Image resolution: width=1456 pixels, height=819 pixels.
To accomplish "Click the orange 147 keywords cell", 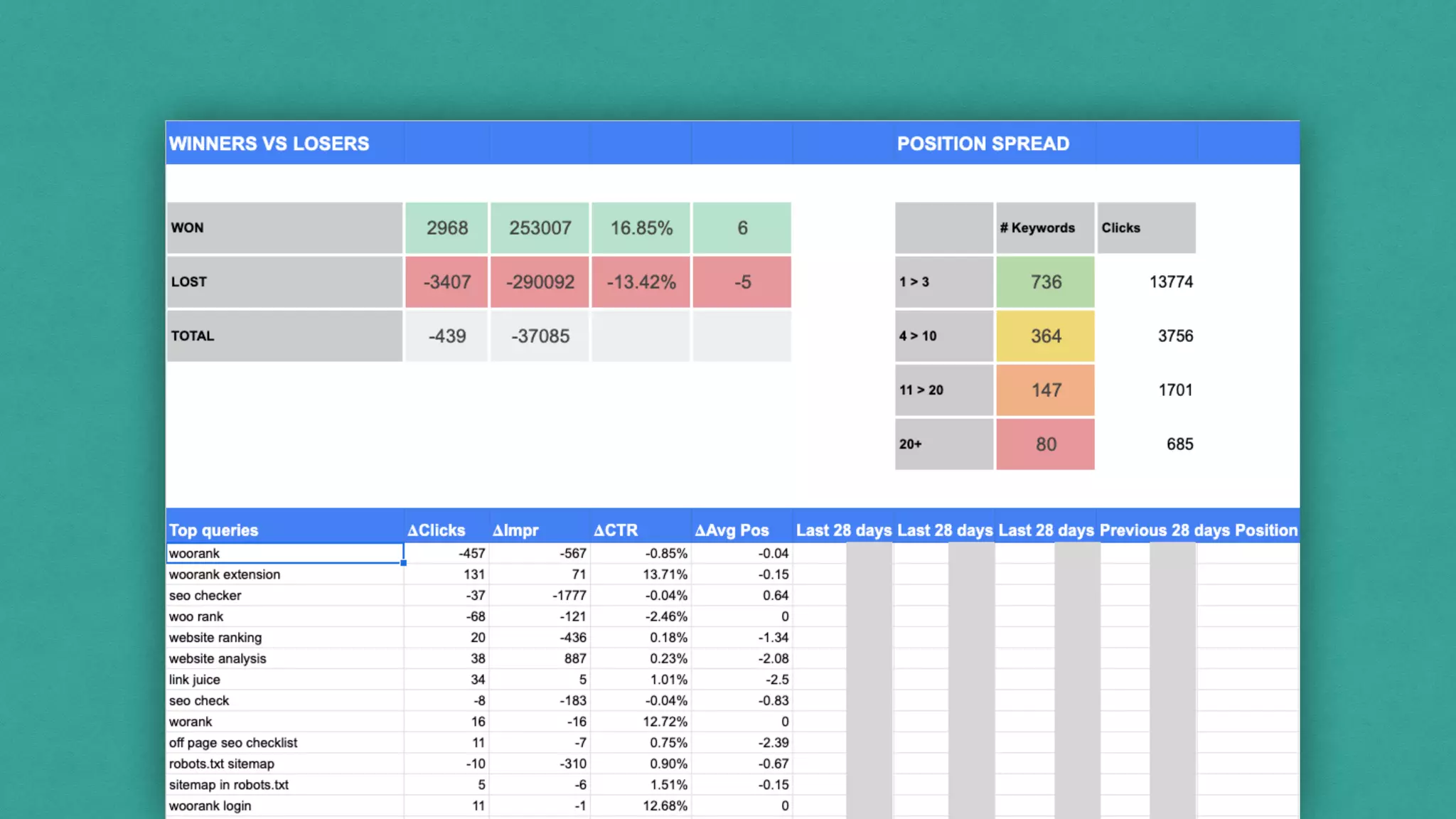I will coord(1045,390).
